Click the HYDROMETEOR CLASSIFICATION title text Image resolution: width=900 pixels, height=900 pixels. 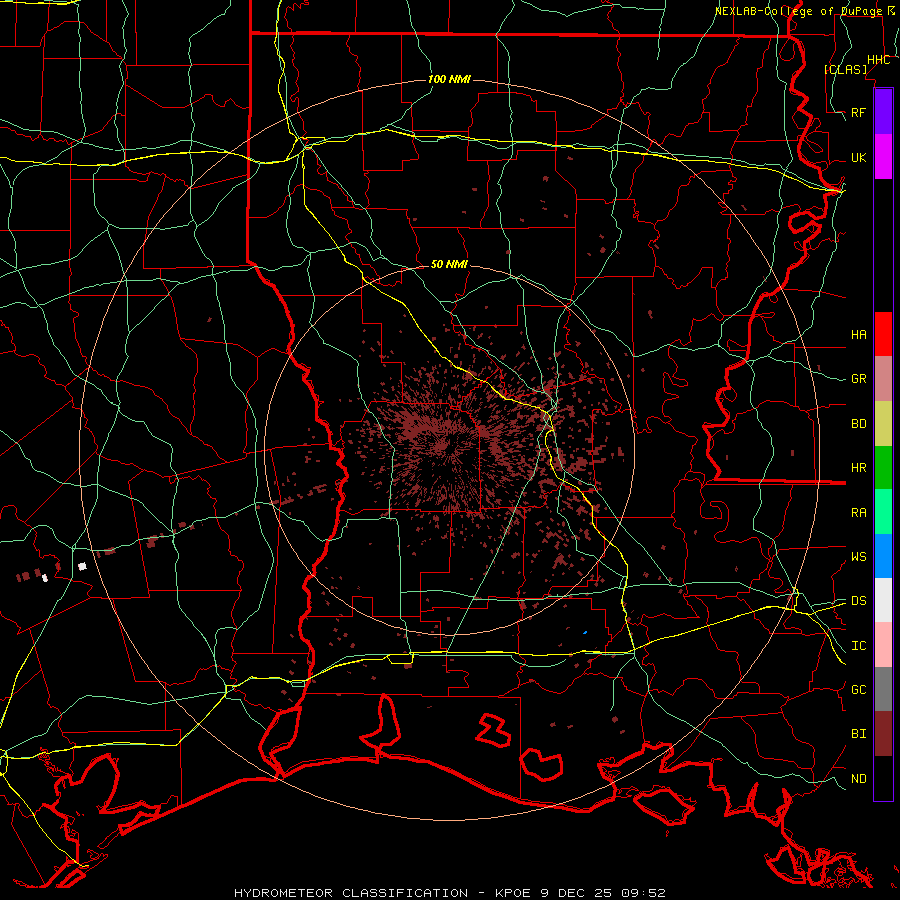coord(351,893)
